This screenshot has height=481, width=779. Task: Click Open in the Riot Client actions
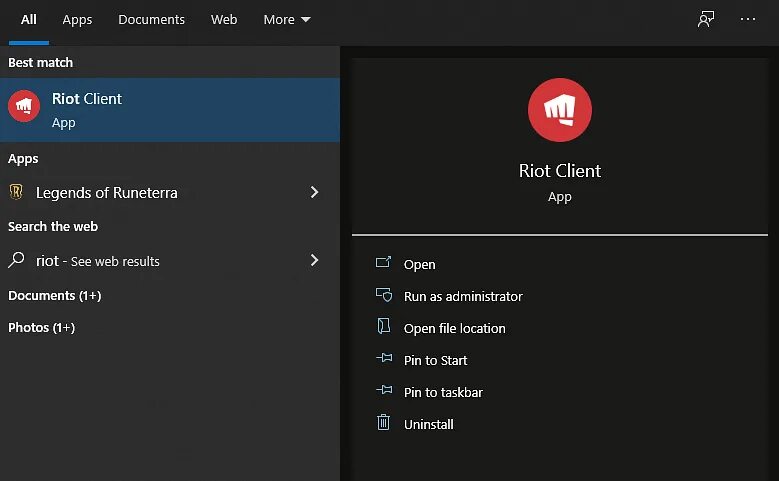(419, 264)
